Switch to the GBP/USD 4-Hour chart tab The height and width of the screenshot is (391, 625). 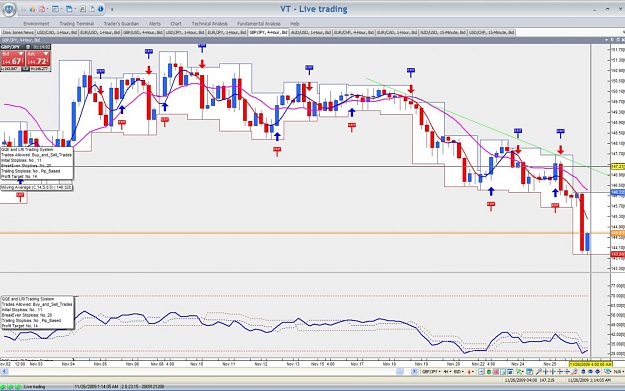click(142, 32)
